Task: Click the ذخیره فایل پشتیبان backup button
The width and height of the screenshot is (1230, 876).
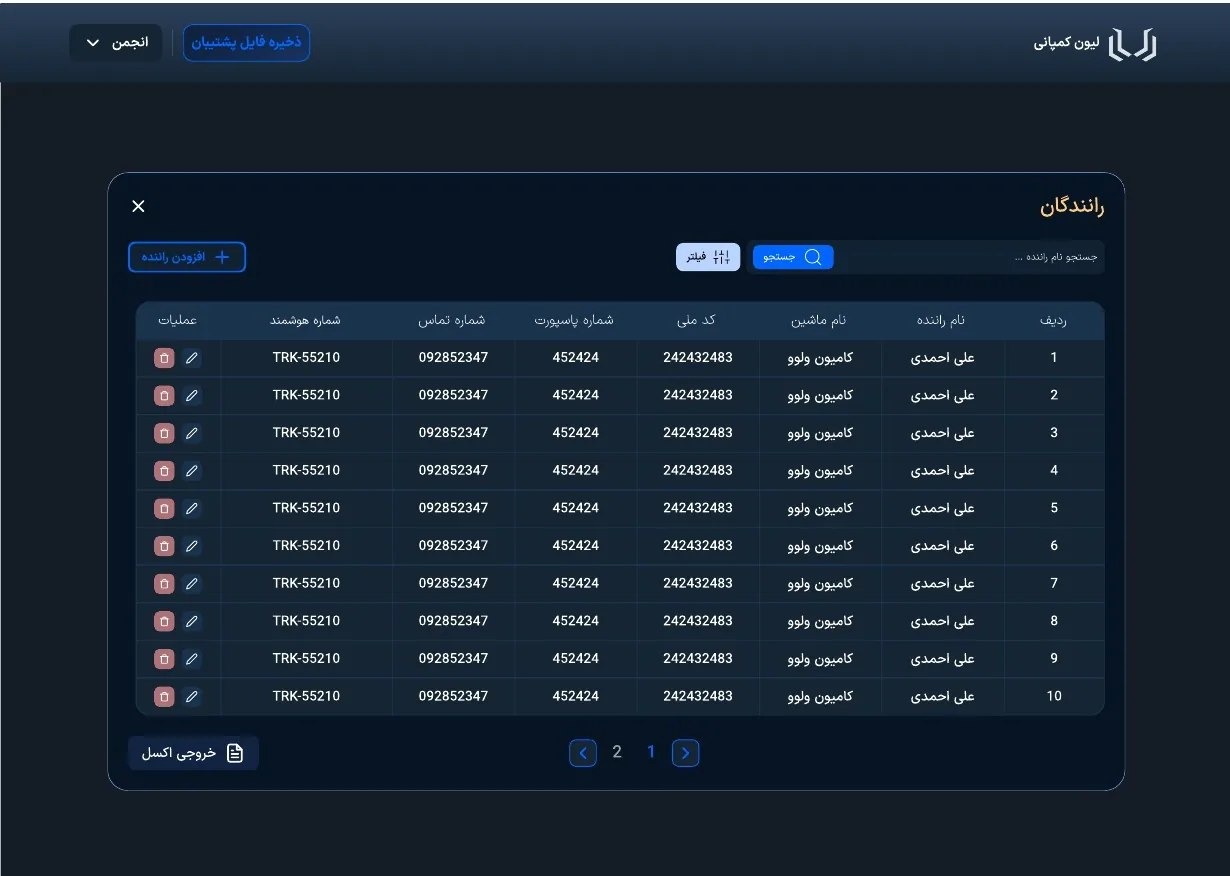Action: [246, 43]
